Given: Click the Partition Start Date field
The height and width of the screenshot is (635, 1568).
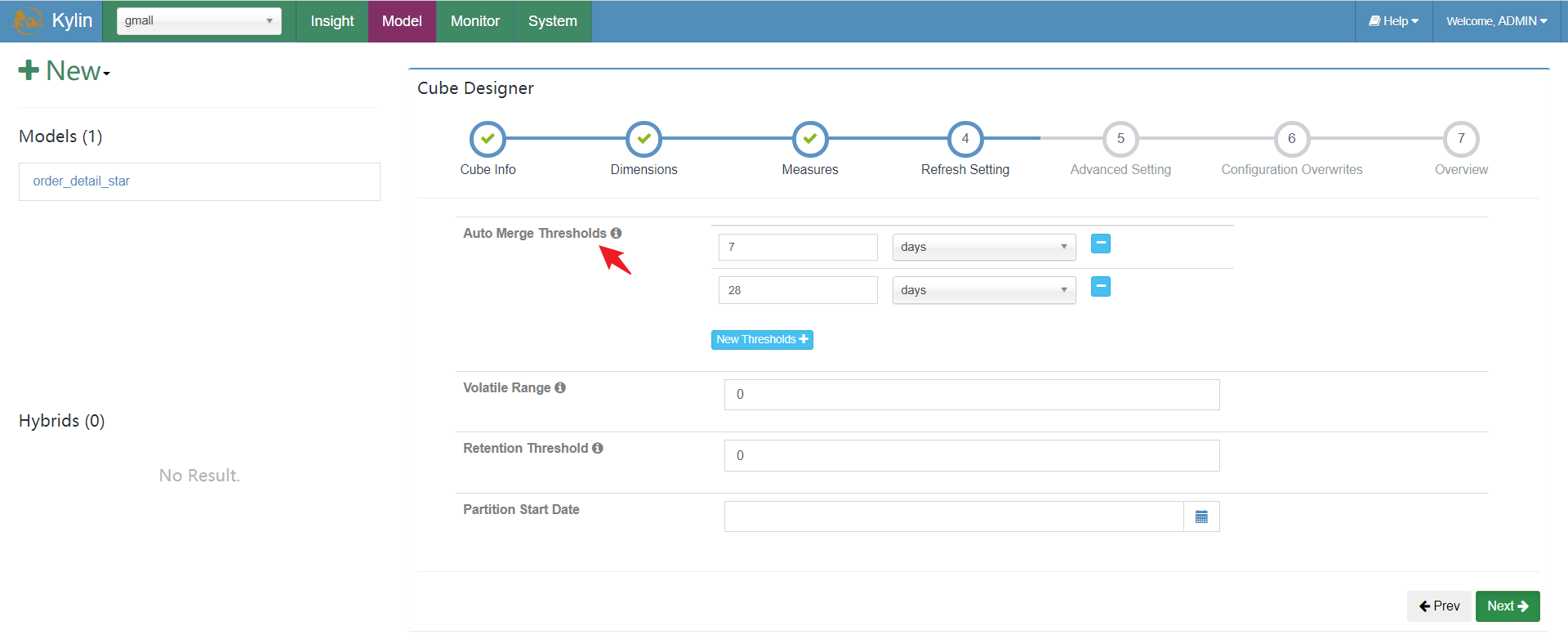Looking at the screenshot, I should coord(954,516).
